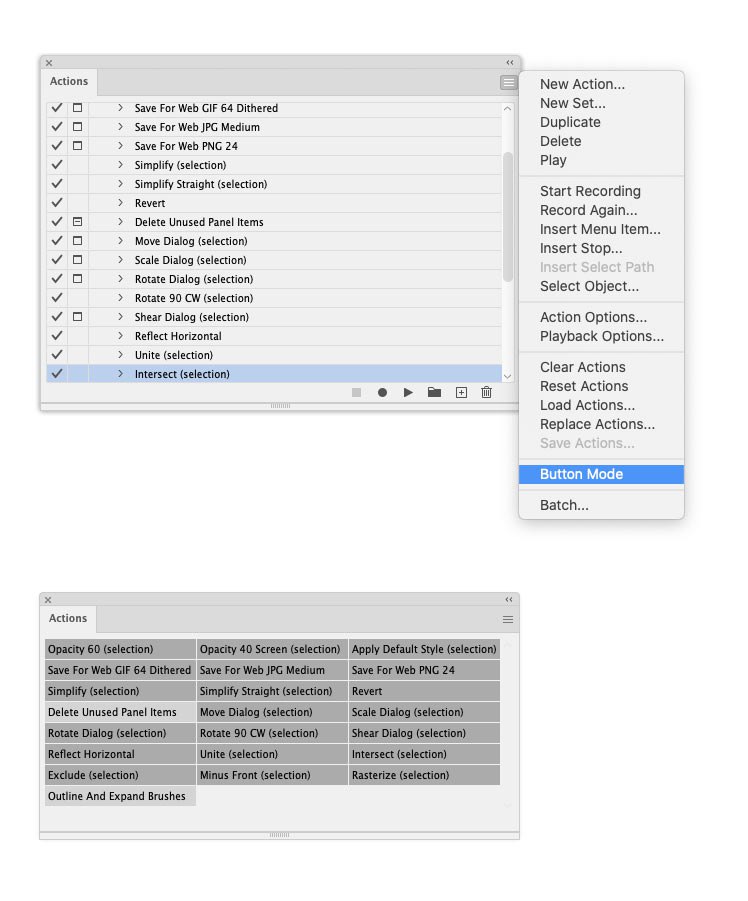The height and width of the screenshot is (901, 748).
Task: Choose Batch... from the panel menu
Action: [x=601, y=505]
